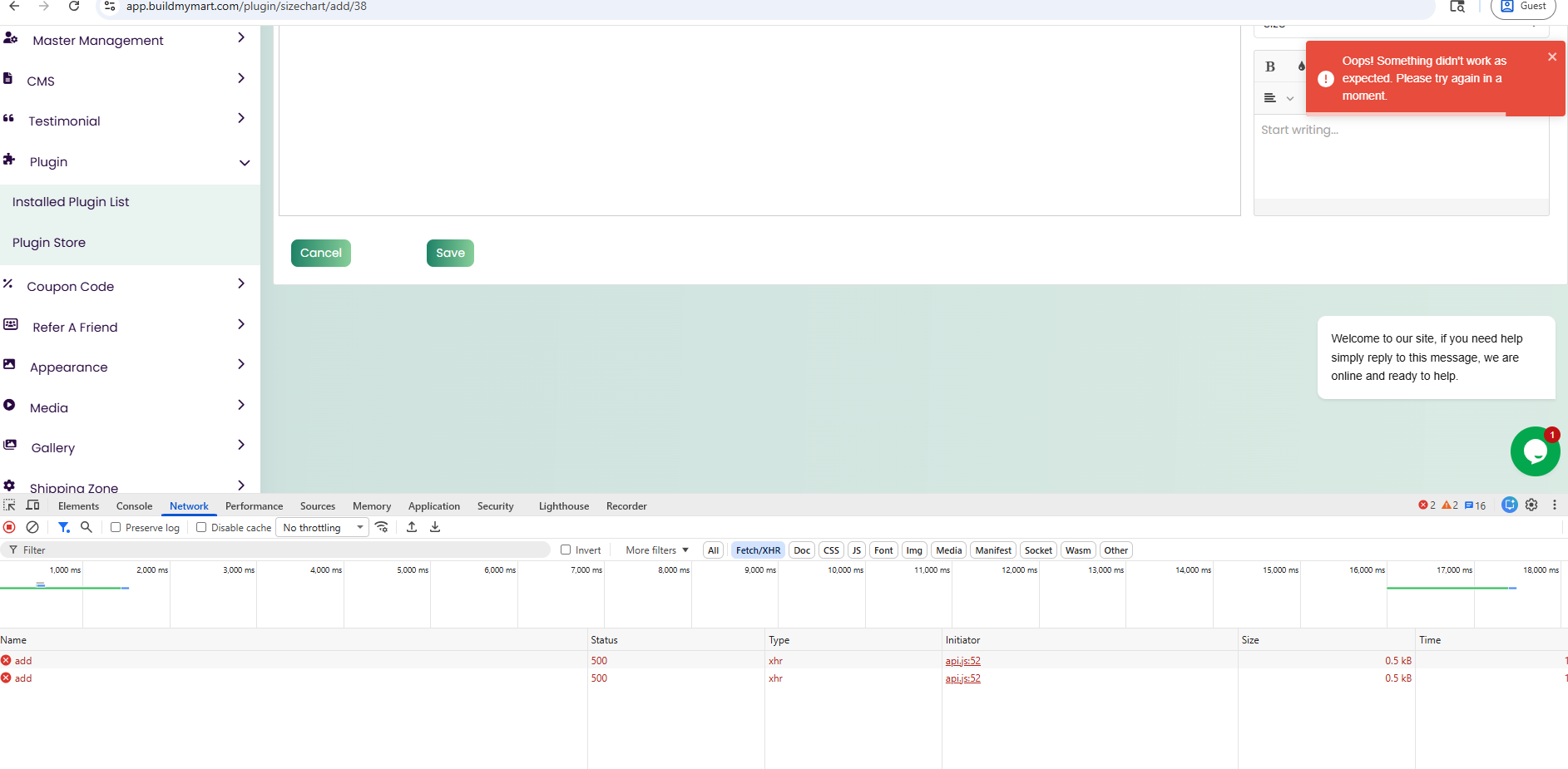Click the Cancel button
Screen dimensions: 1568x769
[x=320, y=253]
